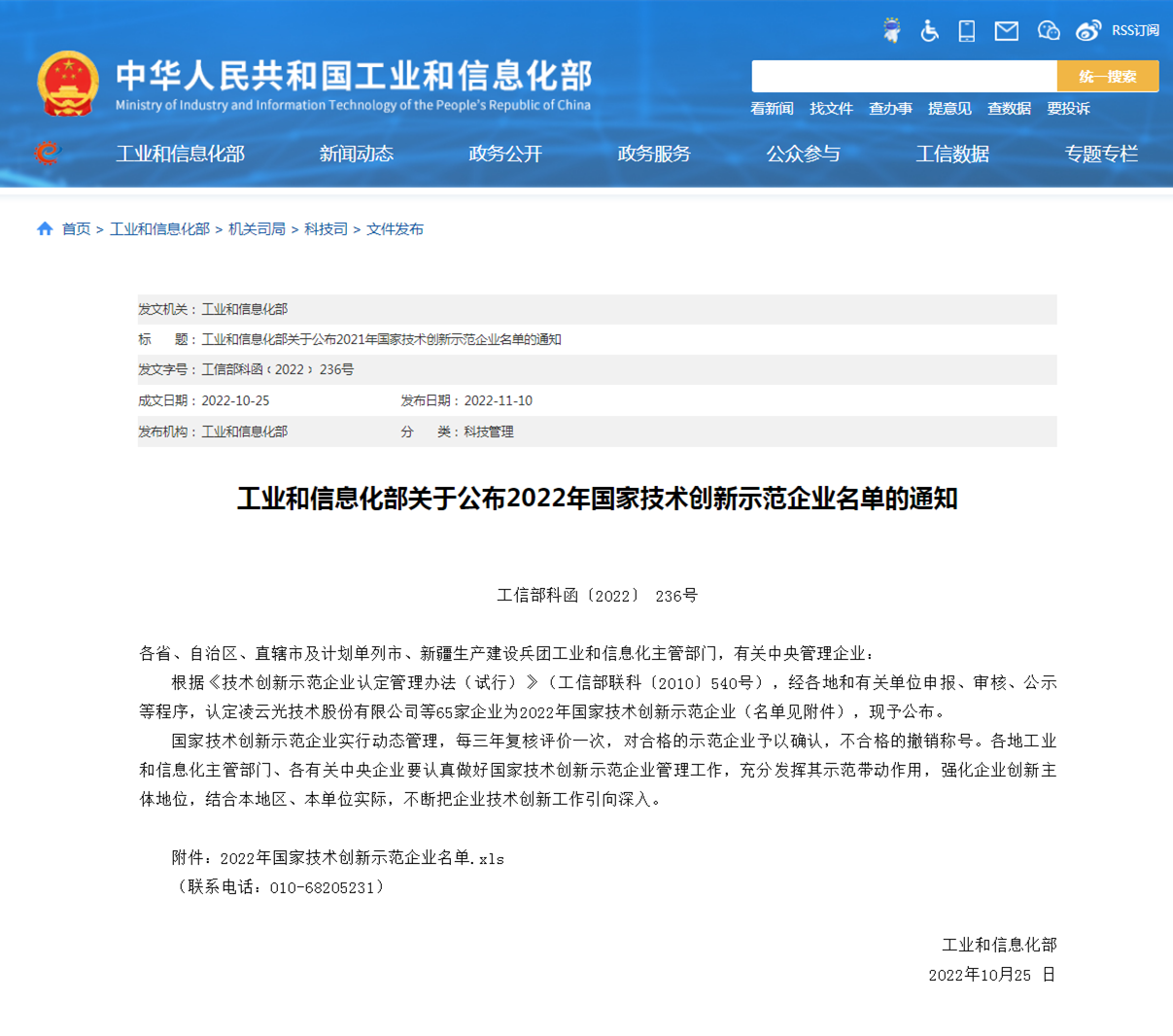The height and width of the screenshot is (1036, 1173).
Task: Click the envelope mail icon
Action: tap(1006, 31)
